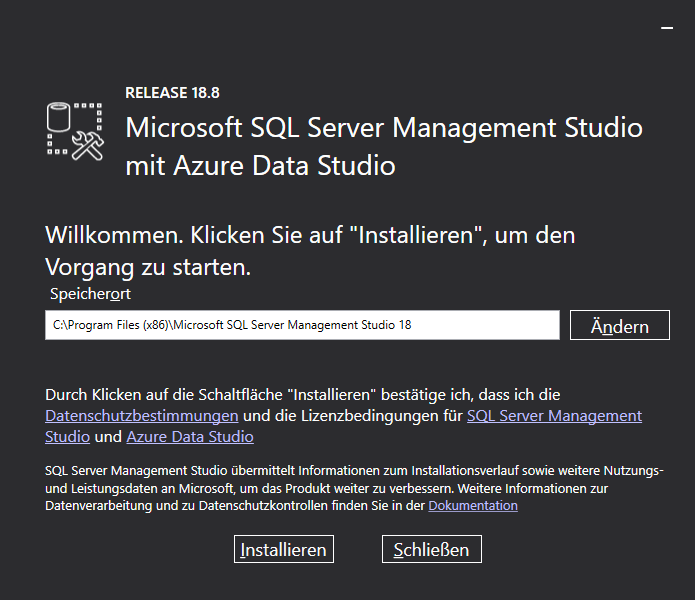
Task: Click the RELEASE 18.8 version label
Action: click(x=172, y=93)
